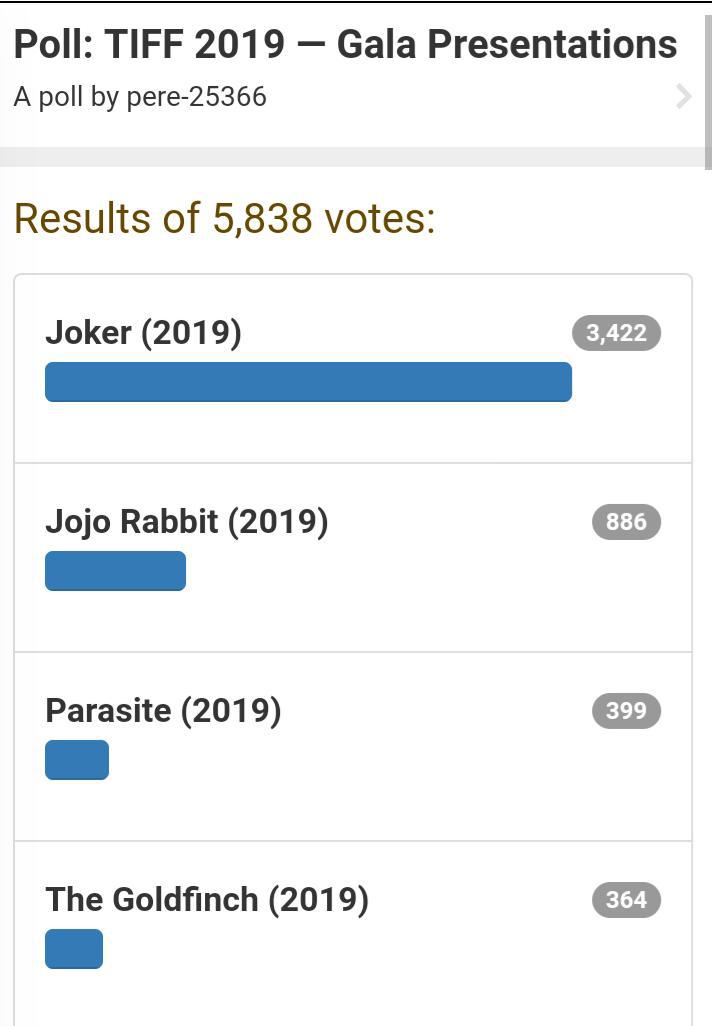712x1026 pixels.
Task: Click the Parasite results bar
Action: click(x=77, y=760)
